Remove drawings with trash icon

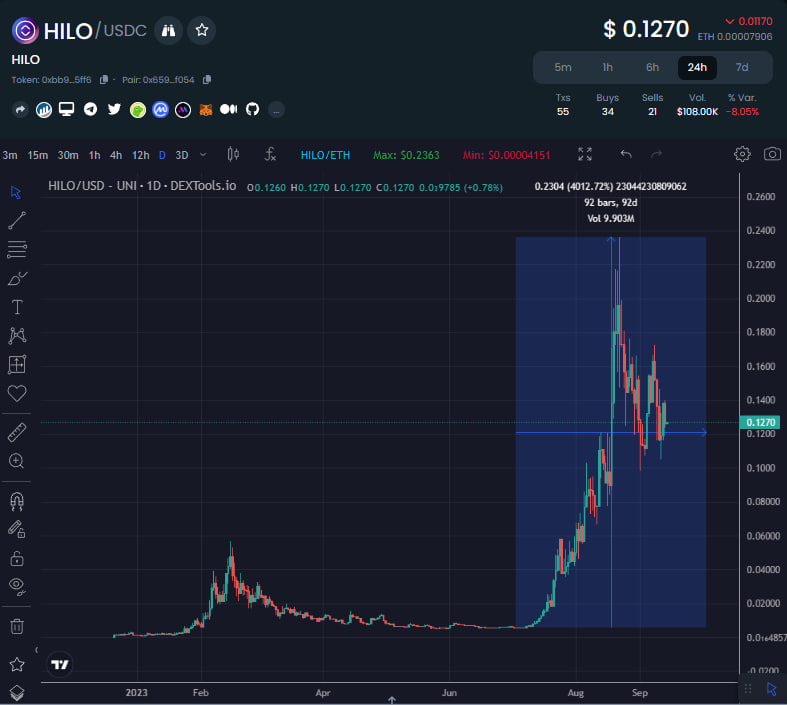pos(17,626)
